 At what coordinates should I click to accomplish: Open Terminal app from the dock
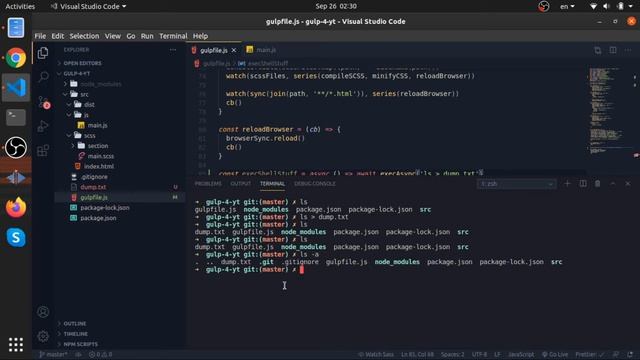[16, 118]
